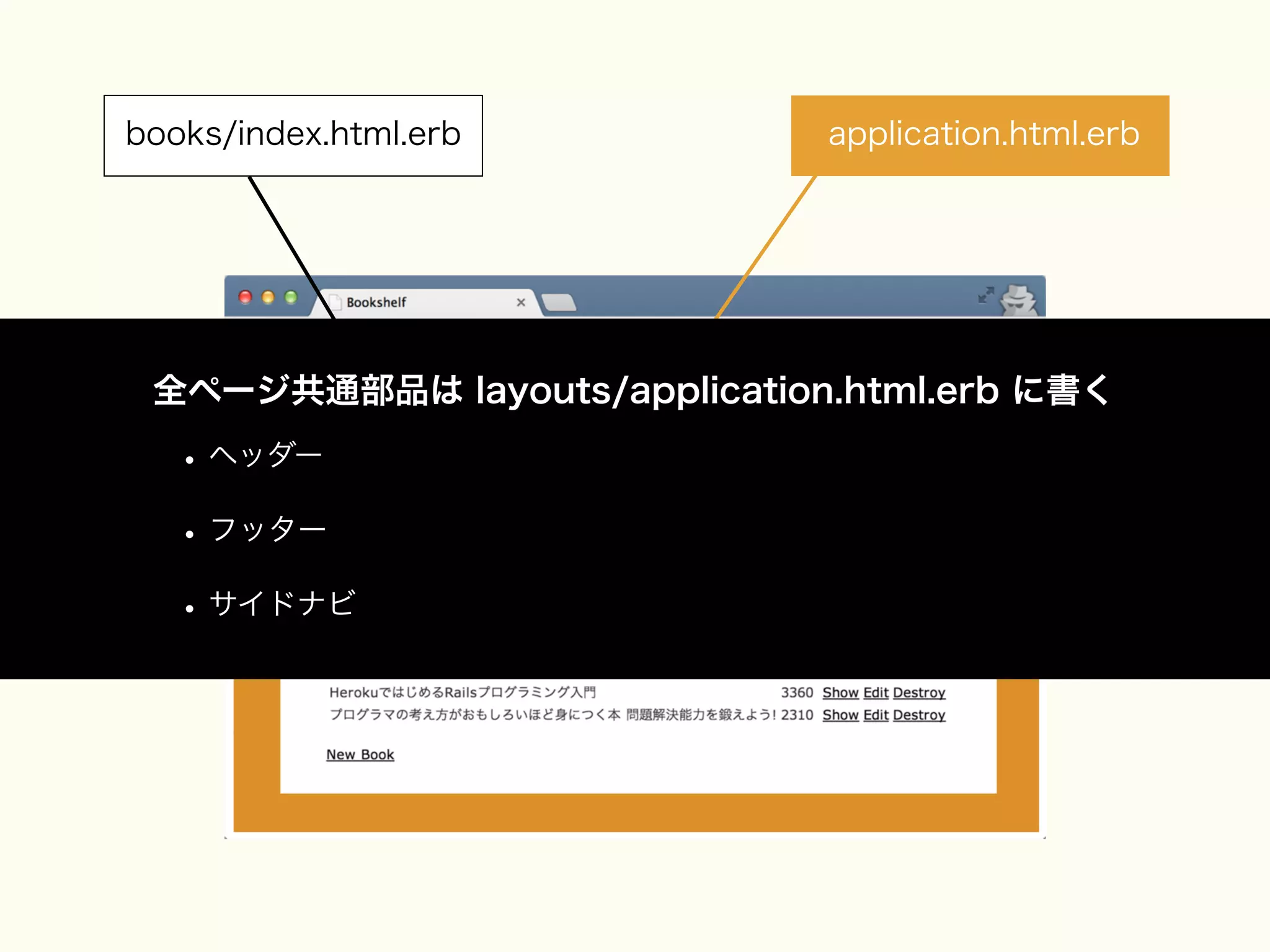Follow the New Book link
Screen dimensions: 1270x952
(x=360, y=754)
